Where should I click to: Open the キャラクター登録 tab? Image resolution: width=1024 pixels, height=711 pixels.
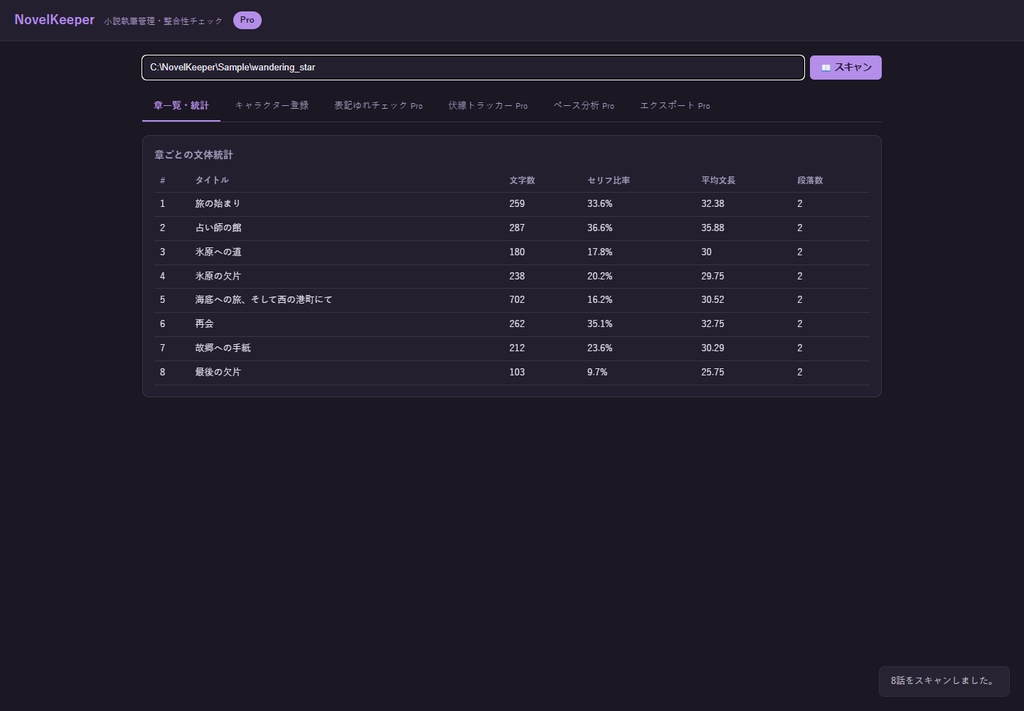[x=272, y=105]
